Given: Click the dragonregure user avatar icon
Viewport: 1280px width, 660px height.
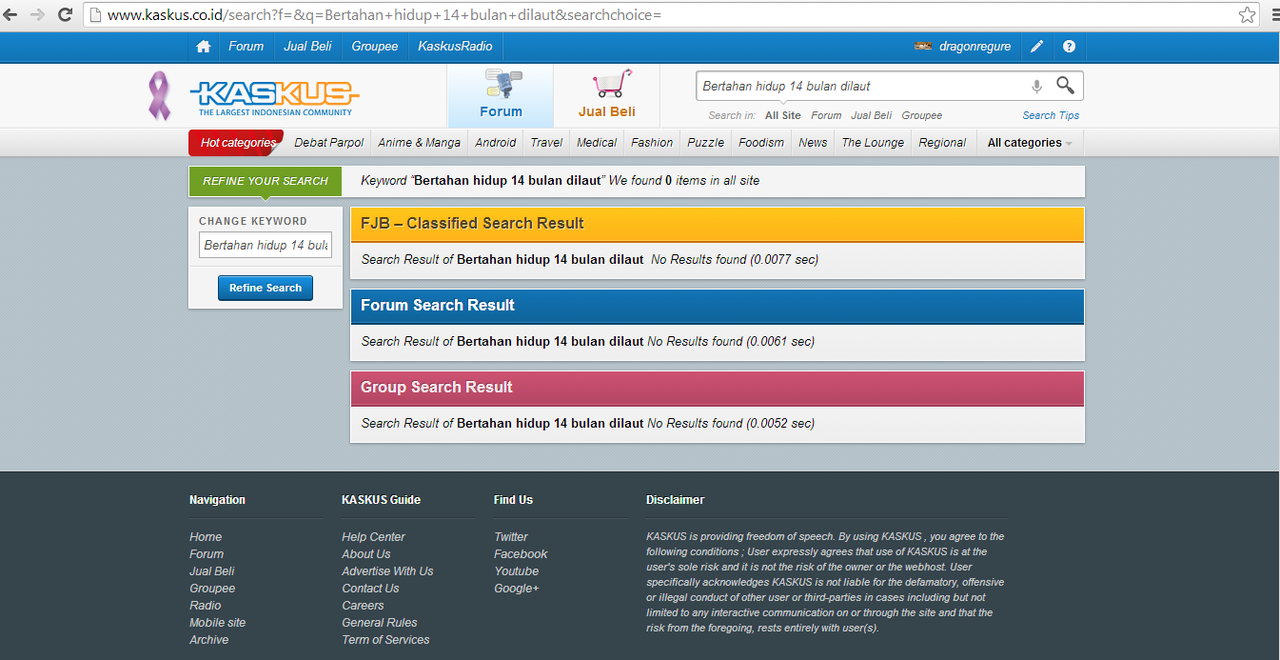Looking at the screenshot, I should pos(923,46).
